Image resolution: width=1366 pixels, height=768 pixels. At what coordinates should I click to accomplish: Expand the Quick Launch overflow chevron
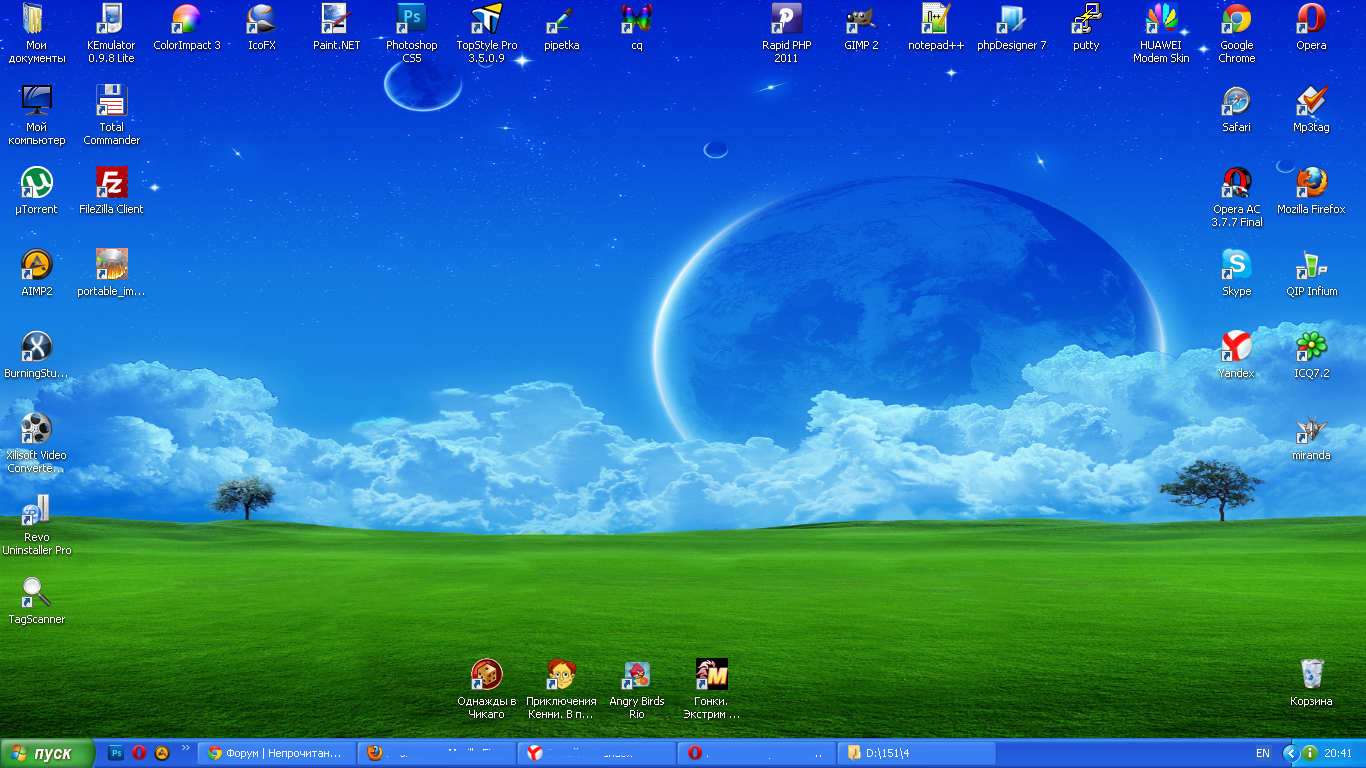(185, 748)
